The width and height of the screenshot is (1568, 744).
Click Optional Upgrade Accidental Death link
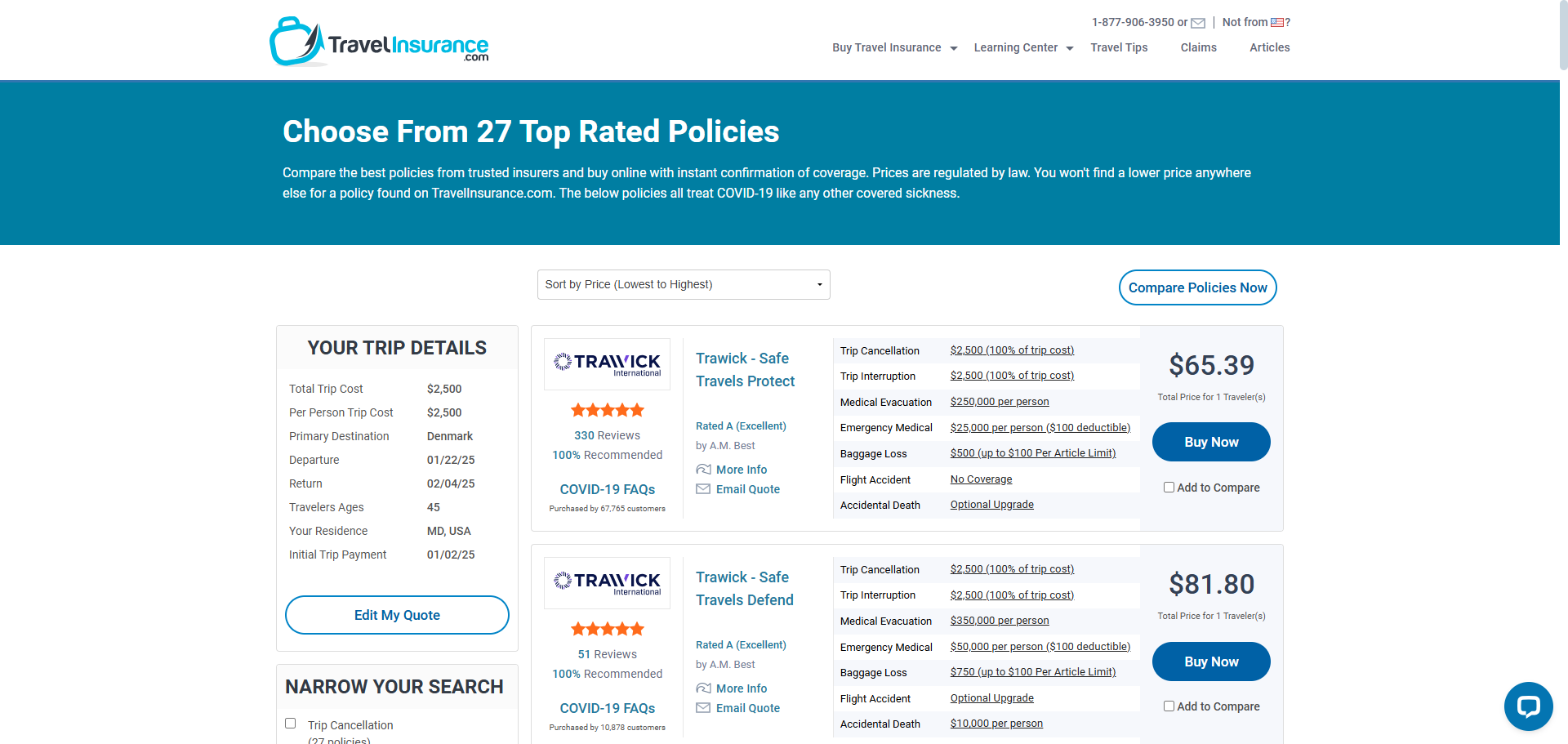pyautogui.click(x=991, y=505)
